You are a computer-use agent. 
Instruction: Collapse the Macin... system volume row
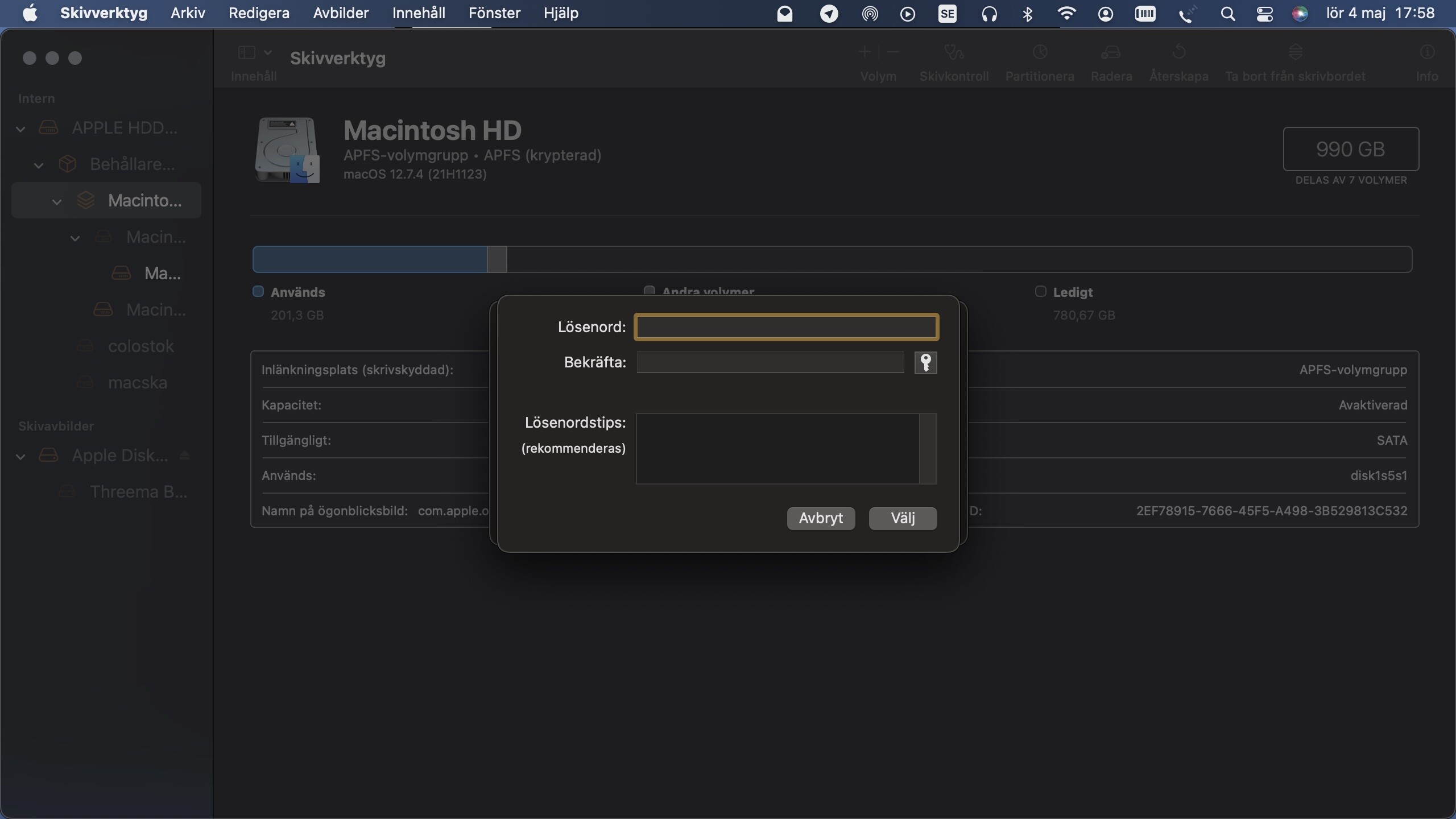click(x=75, y=238)
